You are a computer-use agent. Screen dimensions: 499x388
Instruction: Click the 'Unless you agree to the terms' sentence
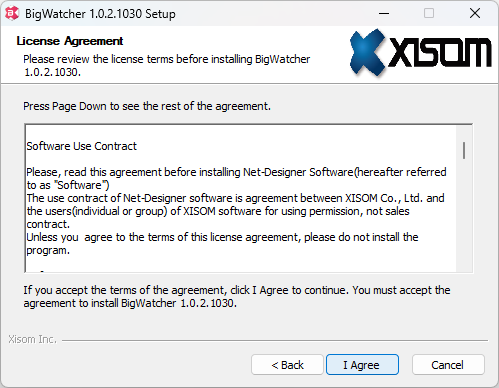[222, 244]
